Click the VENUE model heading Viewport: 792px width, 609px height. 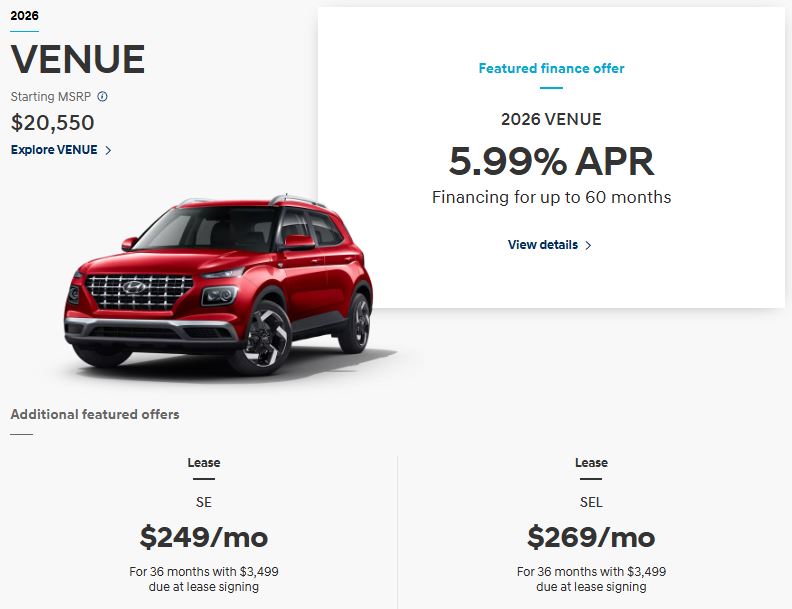click(78, 60)
